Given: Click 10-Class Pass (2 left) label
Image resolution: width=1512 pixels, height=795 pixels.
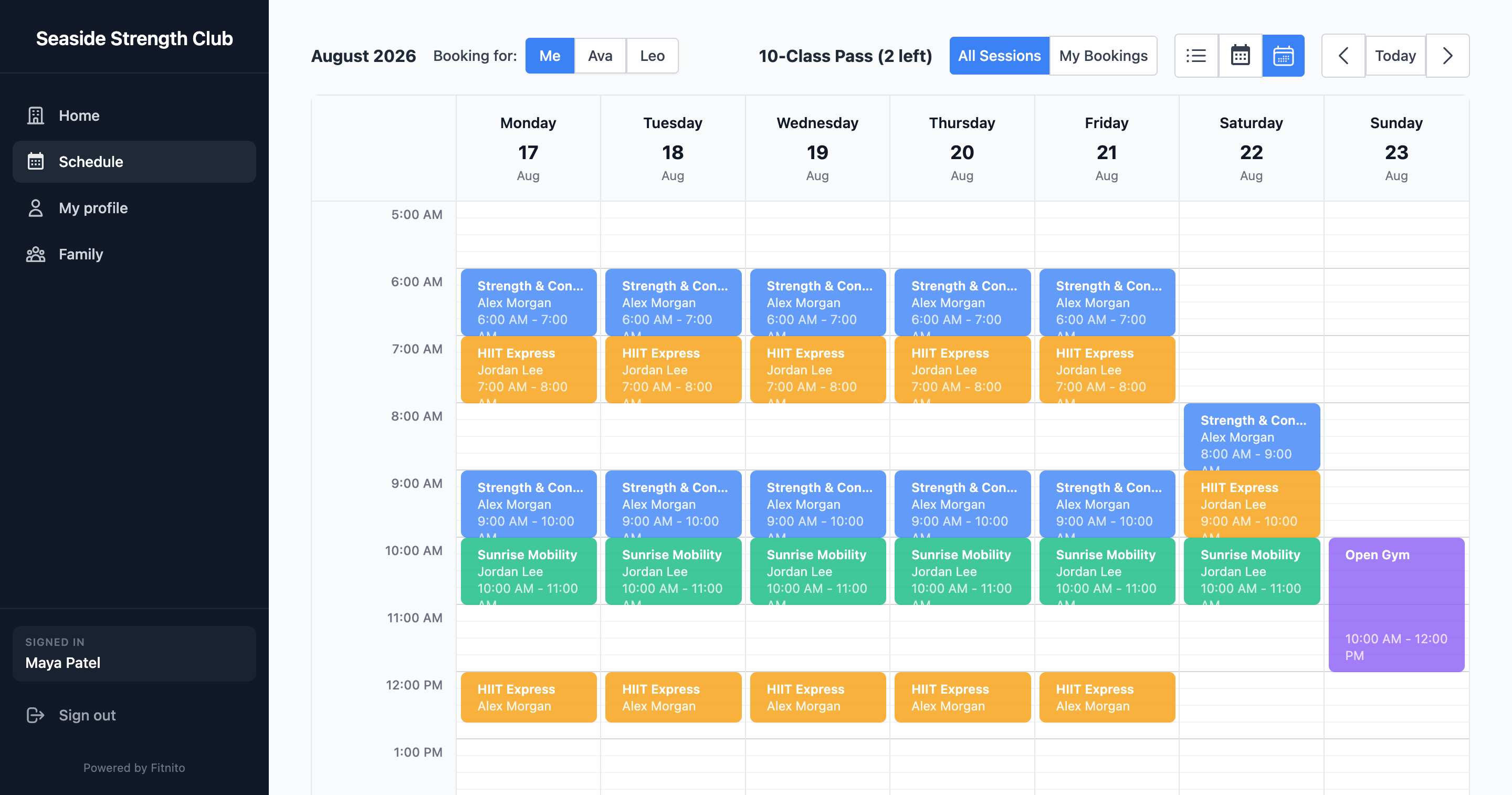Looking at the screenshot, I should 845,56.
